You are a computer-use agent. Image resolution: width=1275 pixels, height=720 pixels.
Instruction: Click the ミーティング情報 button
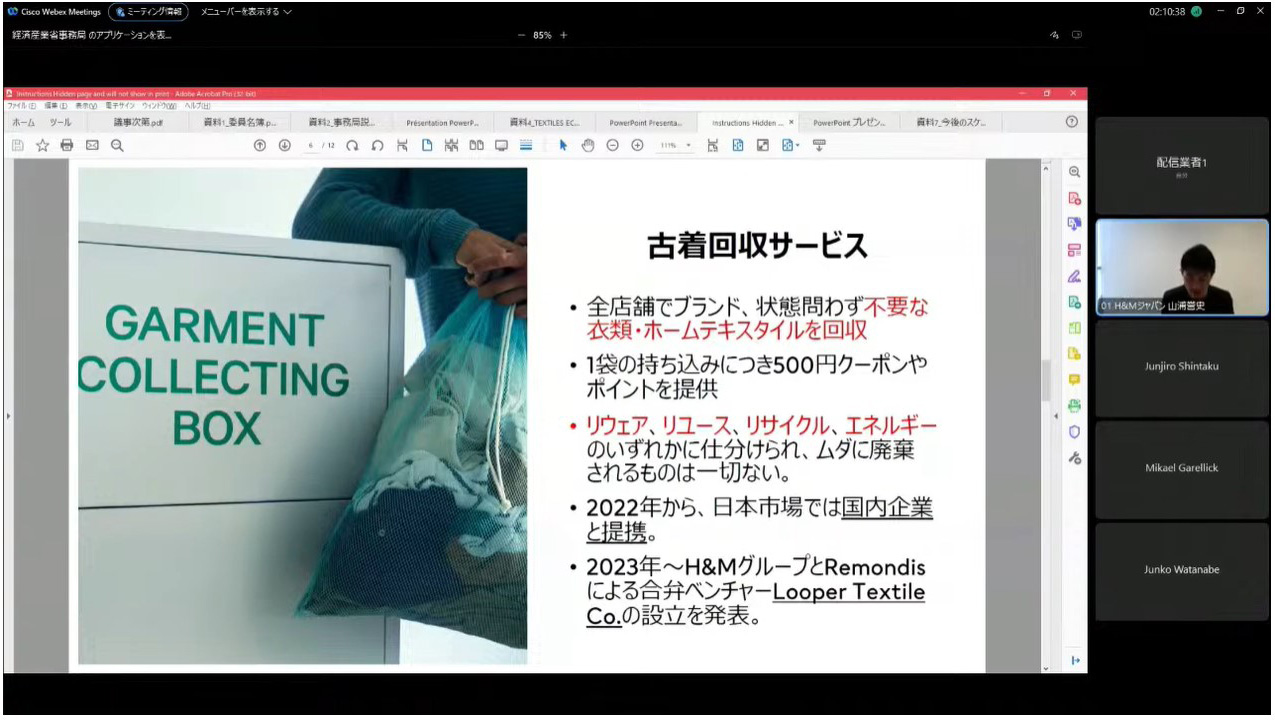[148, 12]
